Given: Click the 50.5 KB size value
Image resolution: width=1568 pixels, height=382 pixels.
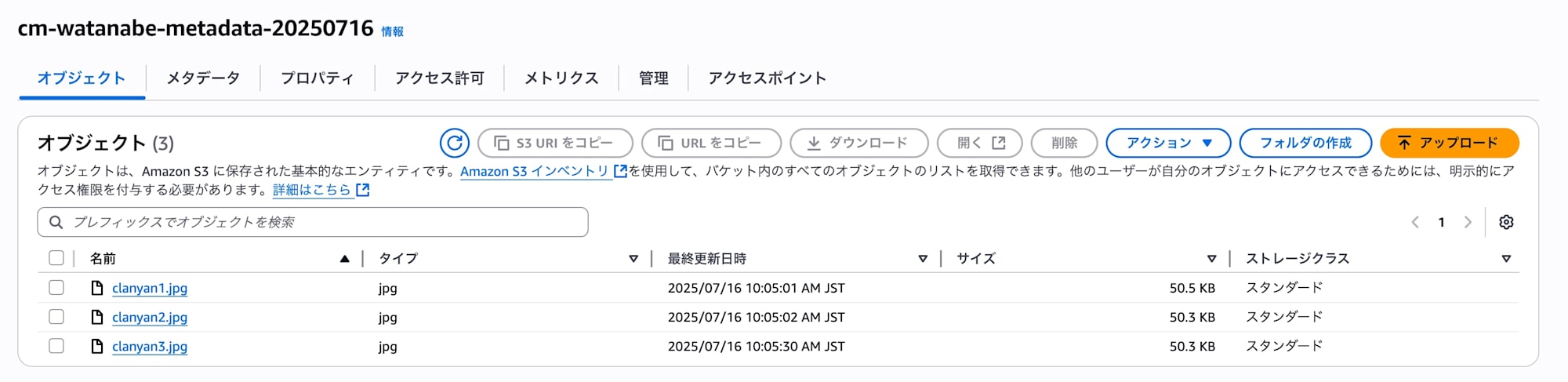Looking at the screenshot, I should click(1192, 288).
